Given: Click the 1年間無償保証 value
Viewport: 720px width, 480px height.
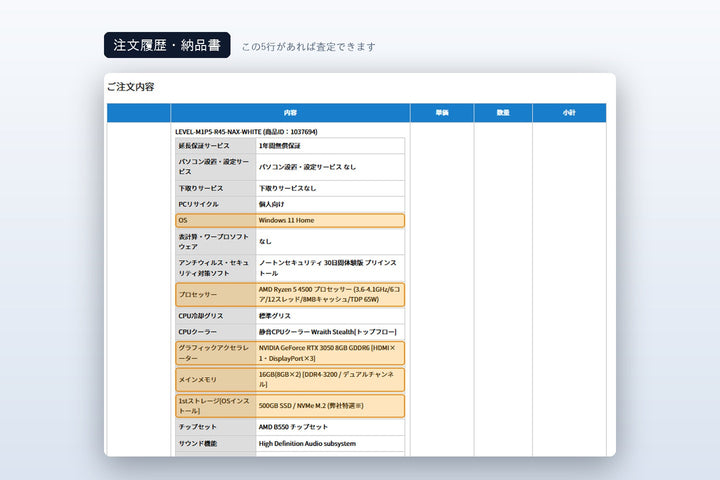Looking at the screenshot, I should 280,146.
